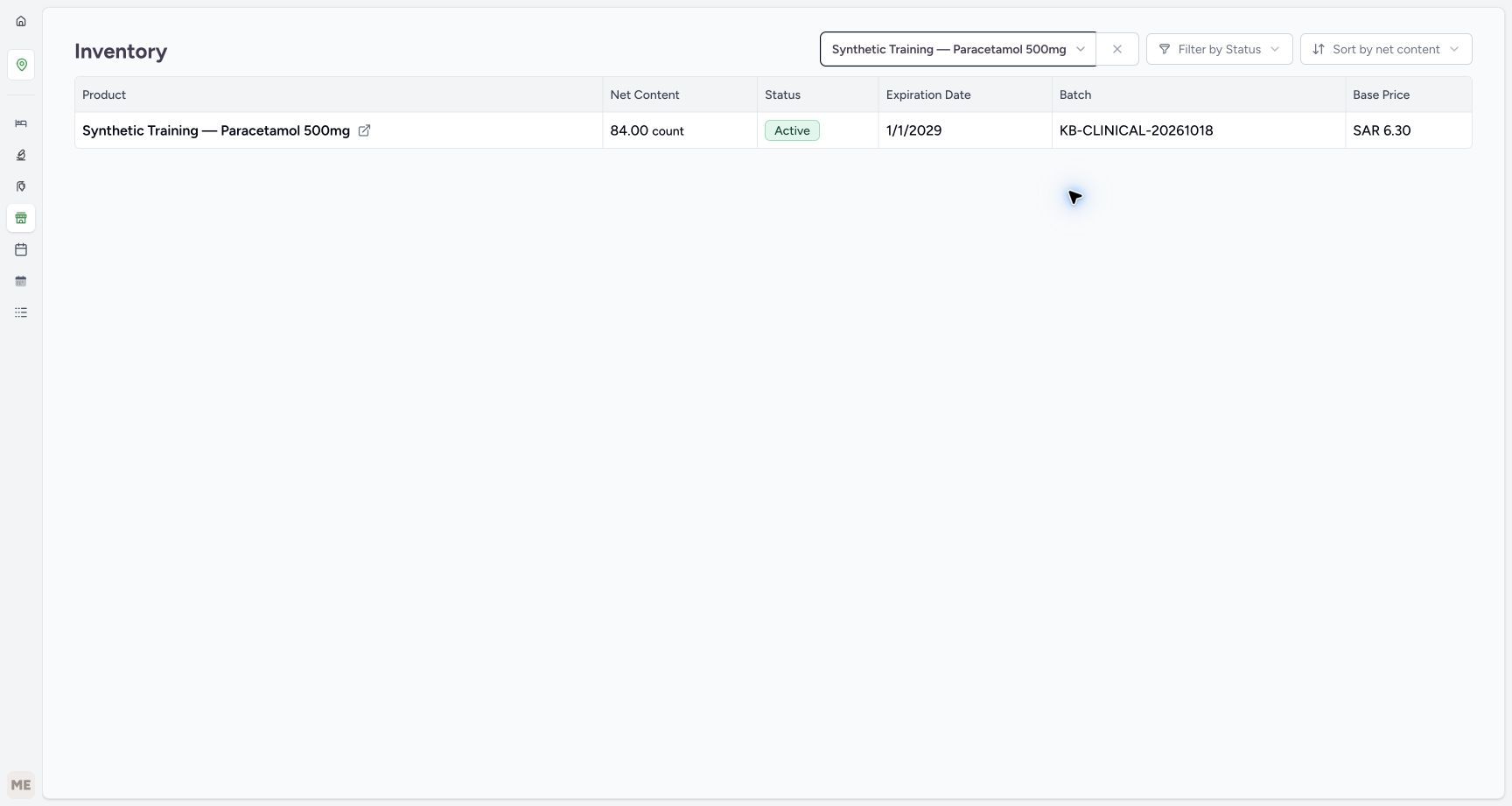Click the Active status badge
Viewport: 1512px width, 806px height.
click(x=792, y=130)
